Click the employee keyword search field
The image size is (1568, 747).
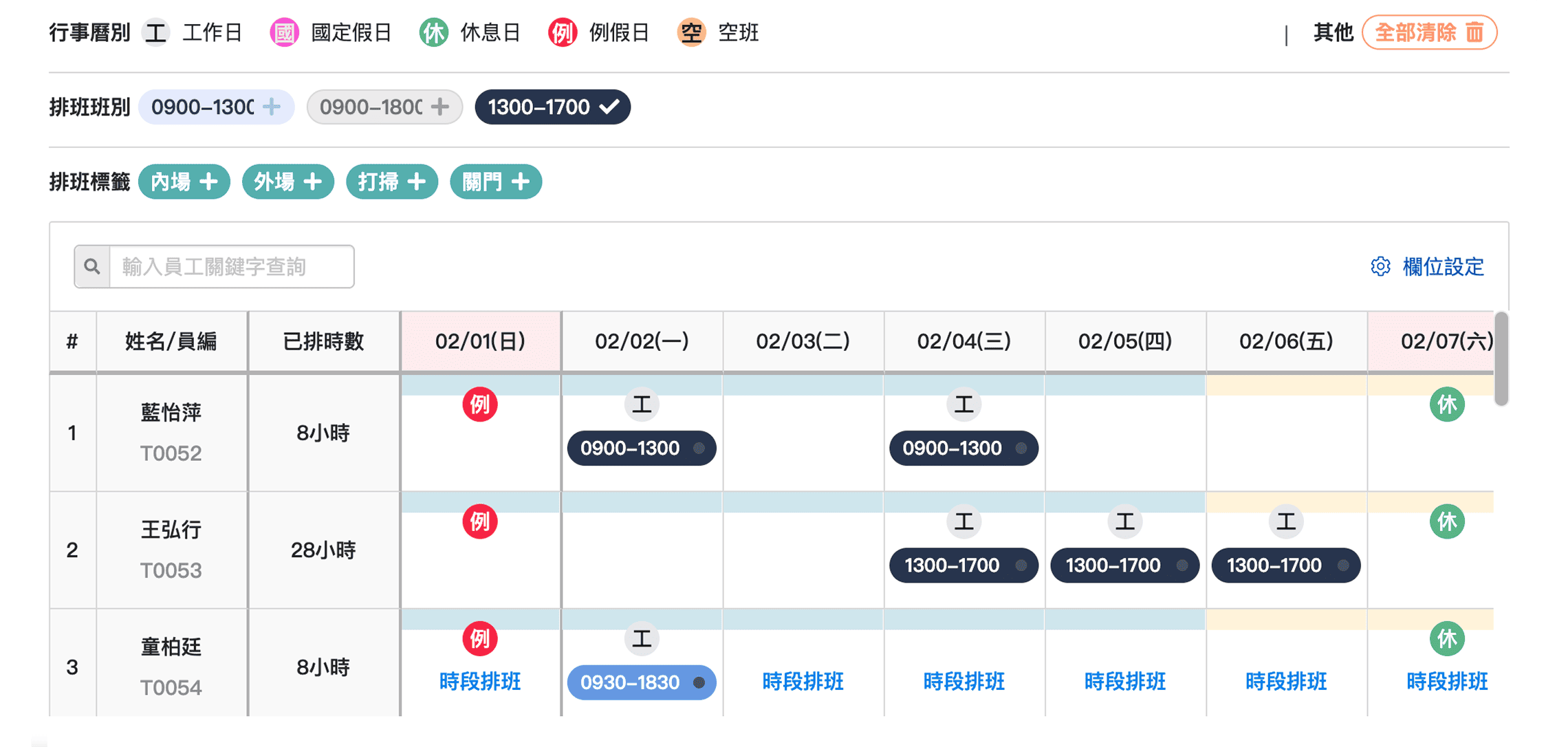tap(232, 267)
